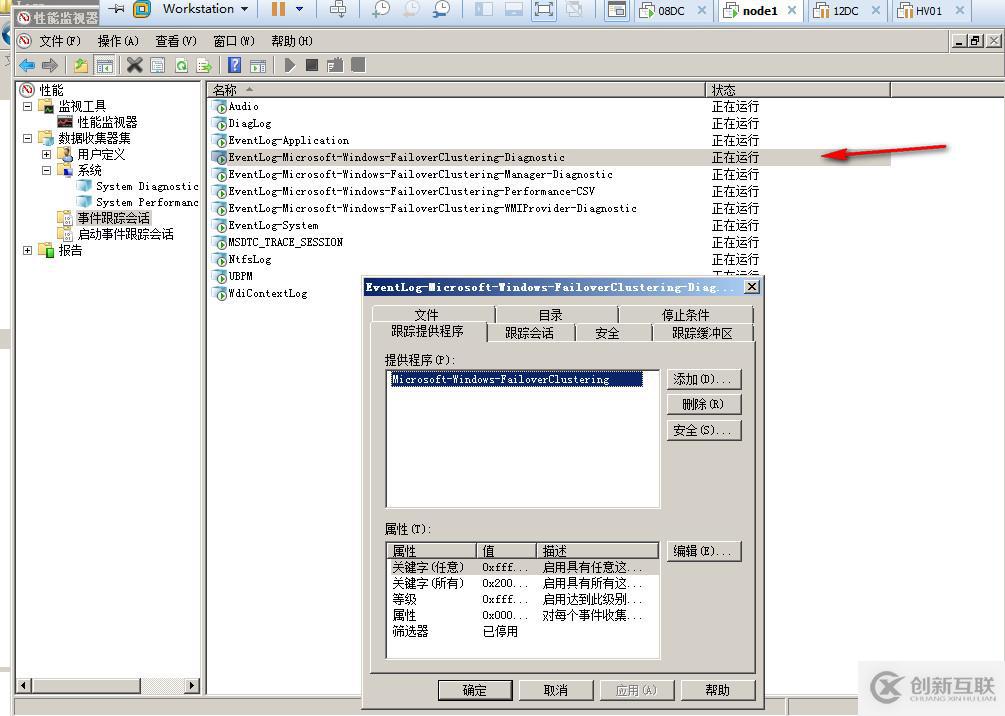The image size is (1005, 716).
Task: Switch to the 跟踪缓冲区 dialog tab
Action: coord(702,333)
